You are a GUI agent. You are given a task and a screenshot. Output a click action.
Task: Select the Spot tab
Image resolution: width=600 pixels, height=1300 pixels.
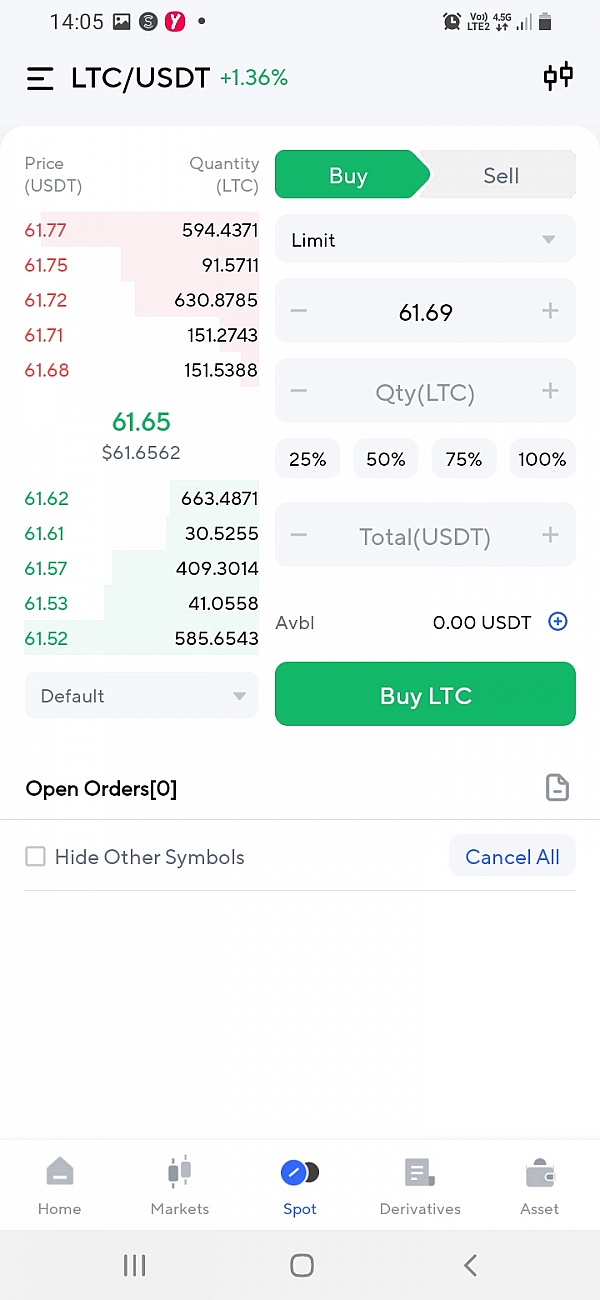pos(300,1187)
